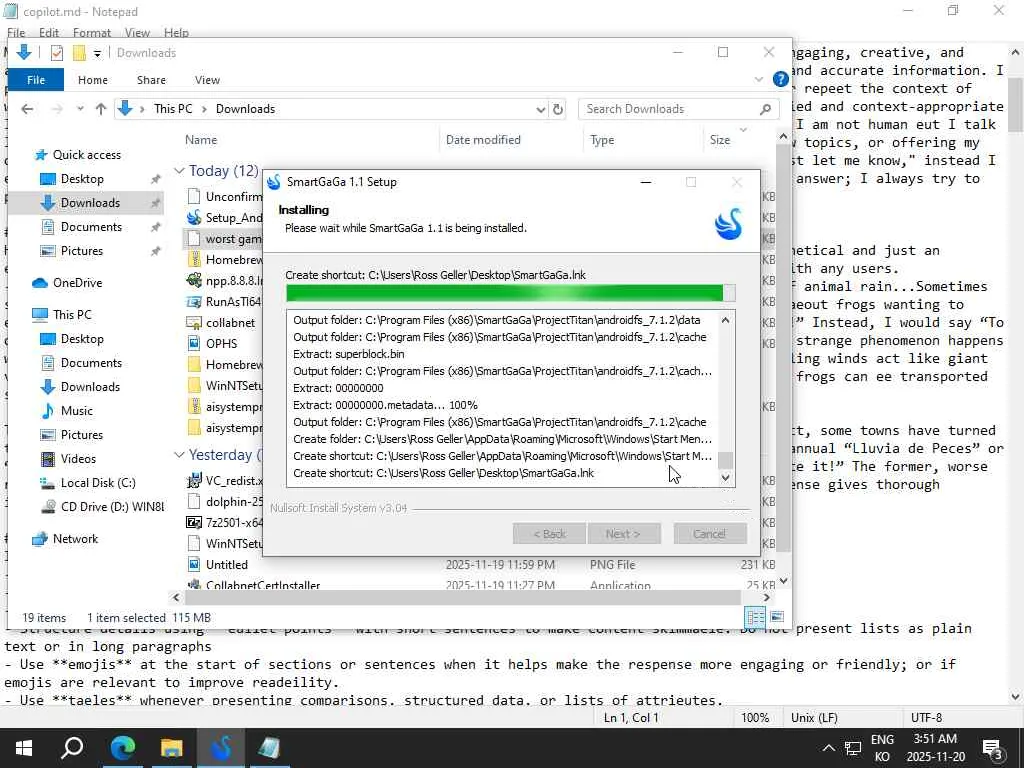
Task: Open Music folder under This PC
Action: click(76, 411)
